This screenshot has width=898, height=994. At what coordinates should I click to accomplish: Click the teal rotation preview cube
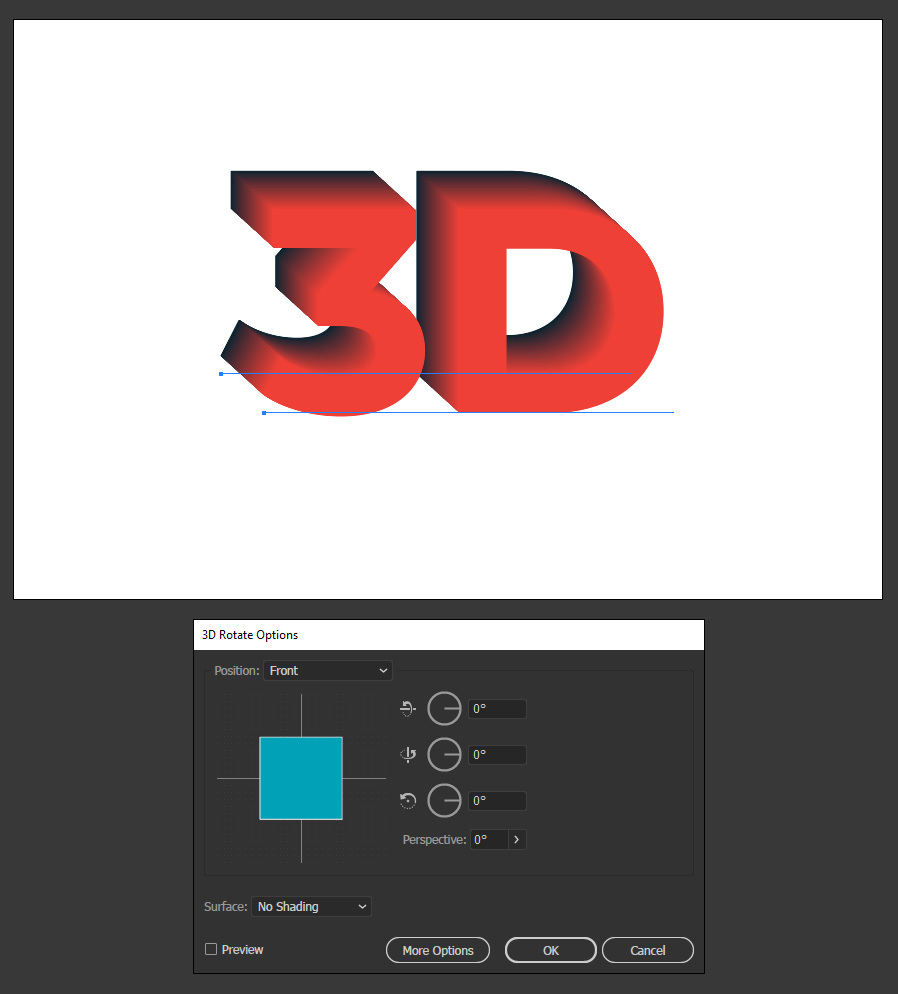(x=301, y=778)
